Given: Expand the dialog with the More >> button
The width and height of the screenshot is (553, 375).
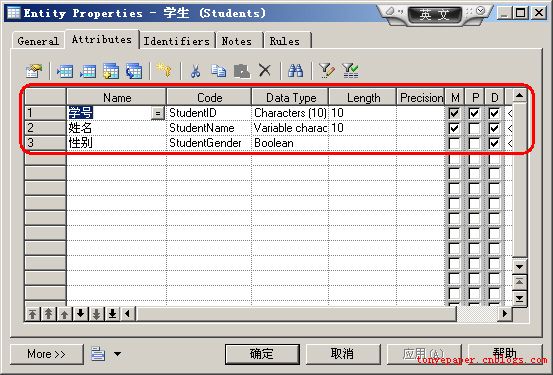Looking at the screenshot, I should coord(47,354).
